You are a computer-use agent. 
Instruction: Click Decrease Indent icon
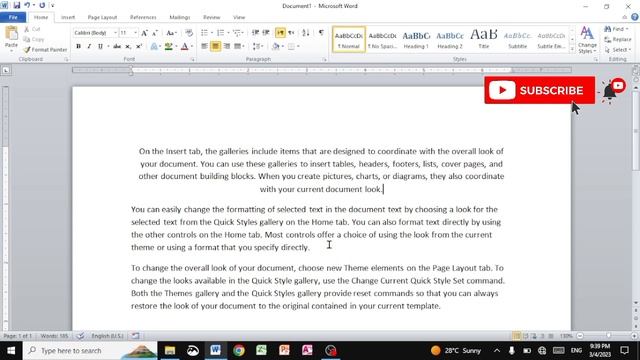[x=256, y=33]
